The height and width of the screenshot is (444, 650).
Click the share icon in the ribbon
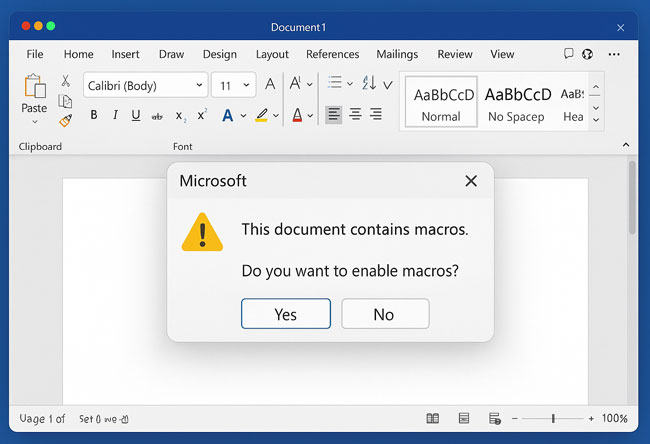coord(587,54)
